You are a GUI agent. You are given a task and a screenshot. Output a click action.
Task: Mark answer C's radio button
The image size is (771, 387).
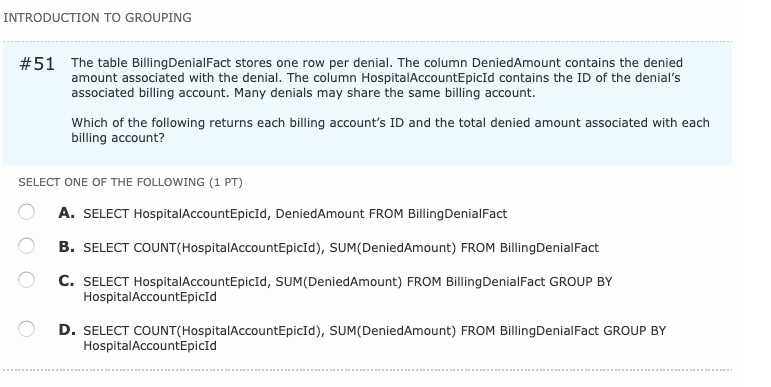[x=27, y=280]
